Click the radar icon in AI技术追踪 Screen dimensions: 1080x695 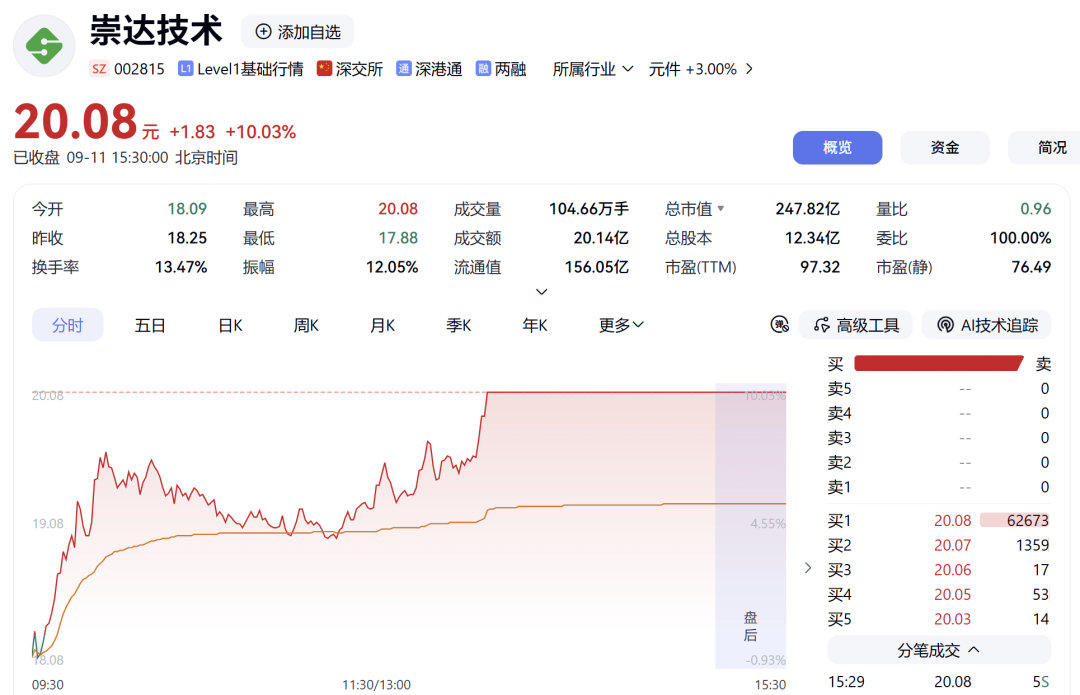pyautogui.click(x=946, y=324)
